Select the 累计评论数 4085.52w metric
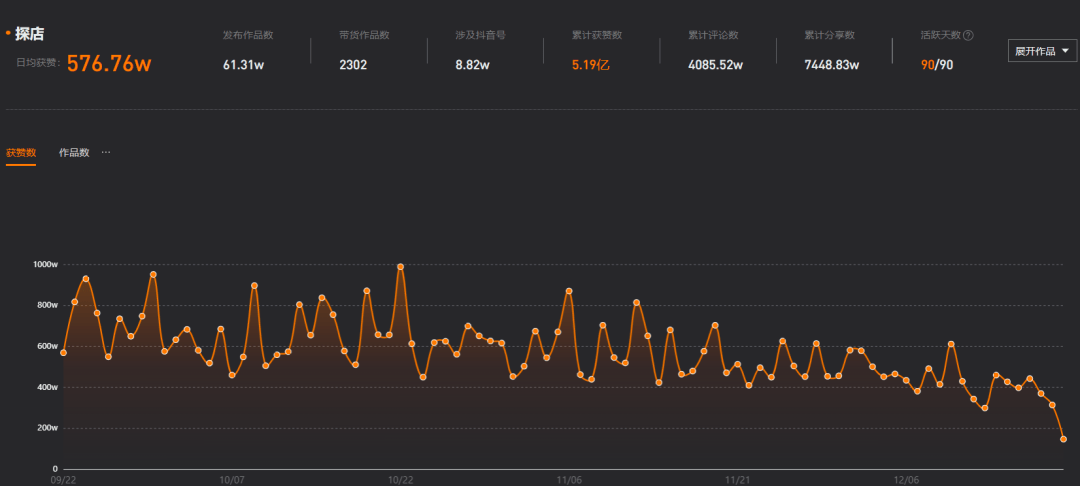Viewport: 1080px width, 486px height. point(716,65)
